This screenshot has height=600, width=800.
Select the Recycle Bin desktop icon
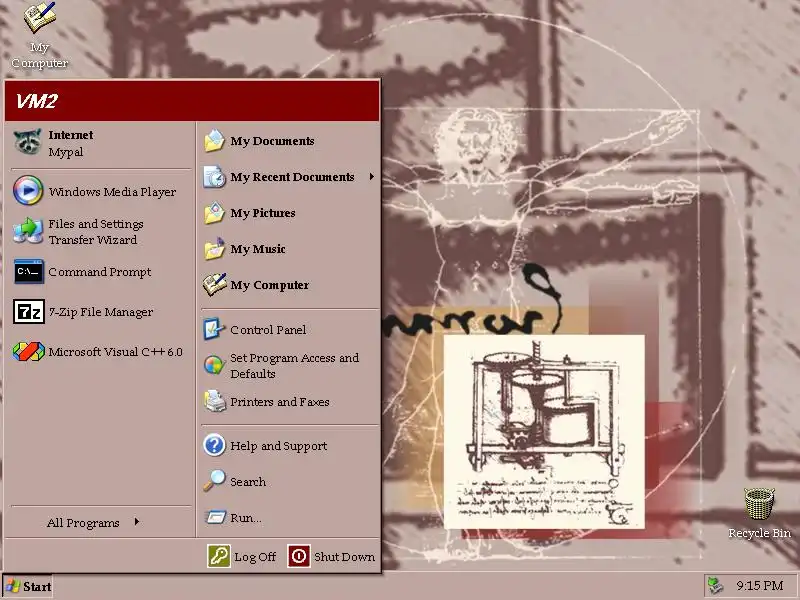[x=760, y=504]
